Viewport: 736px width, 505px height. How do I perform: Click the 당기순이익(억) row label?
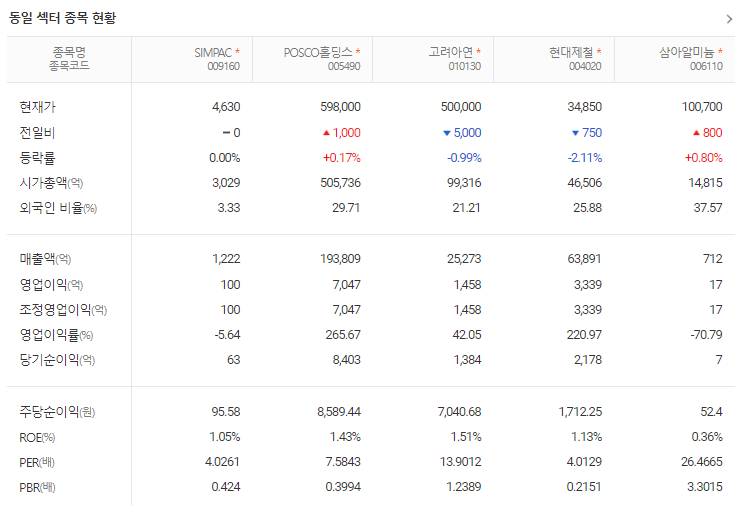click(x=57, y=360)
